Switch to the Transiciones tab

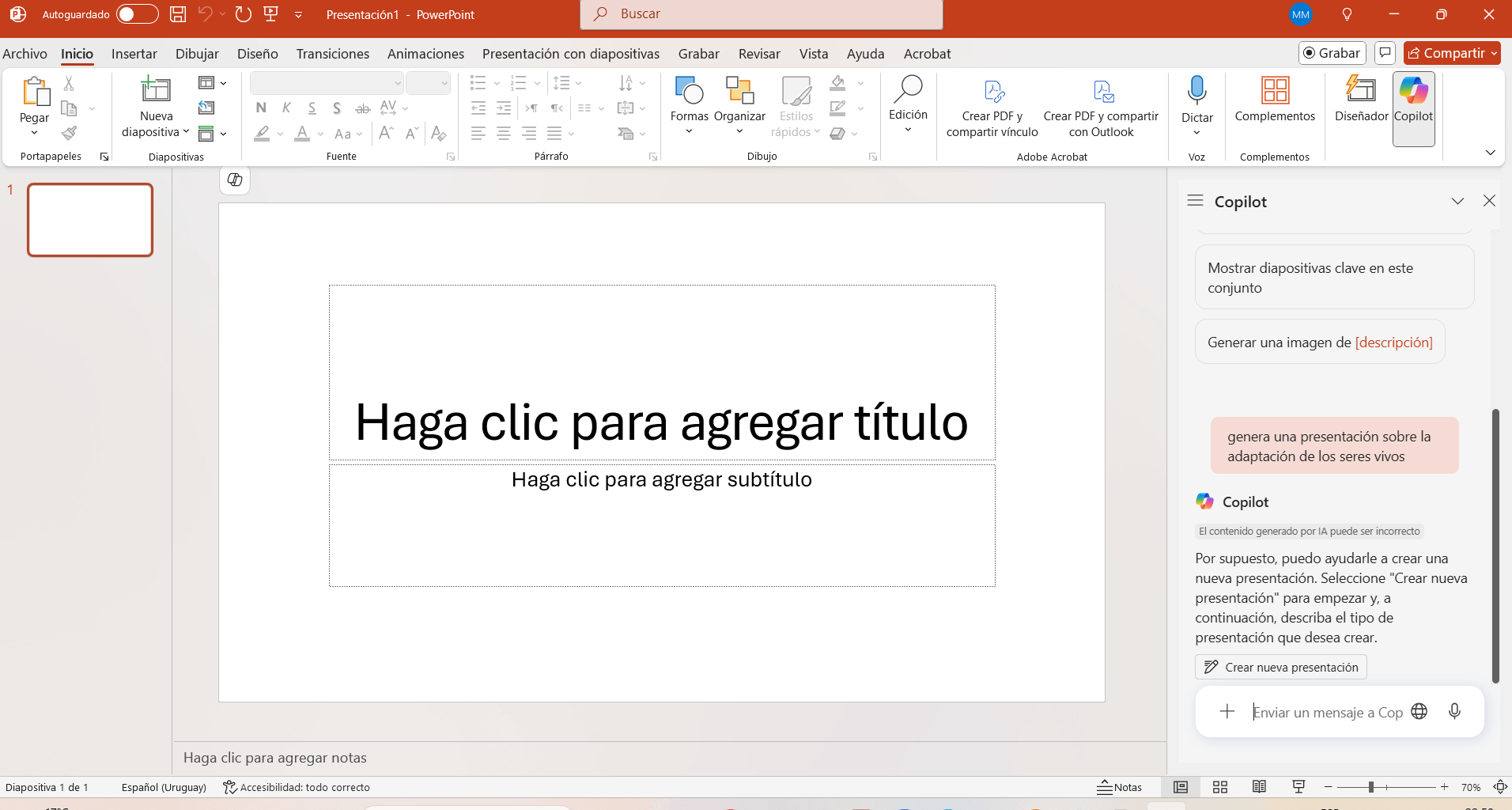332,54
